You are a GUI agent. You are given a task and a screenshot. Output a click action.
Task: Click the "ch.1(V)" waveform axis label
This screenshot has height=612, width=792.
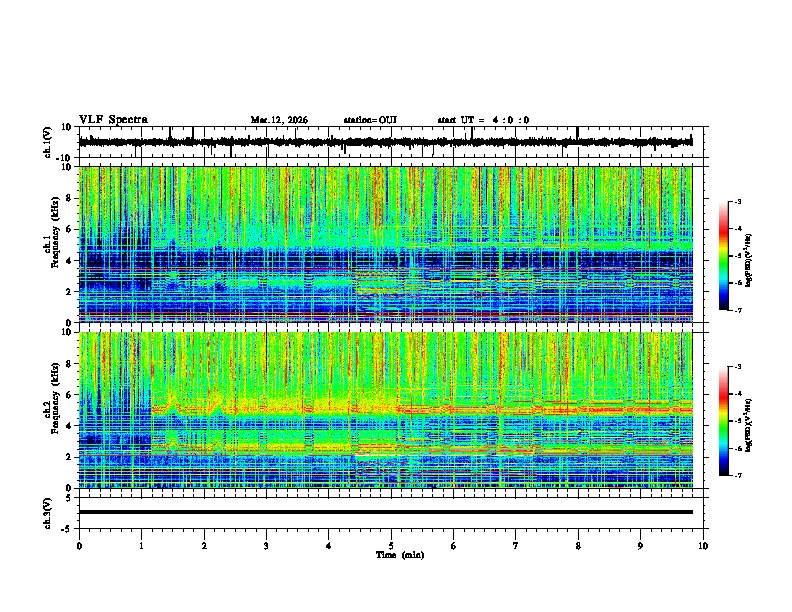[48, 142]
